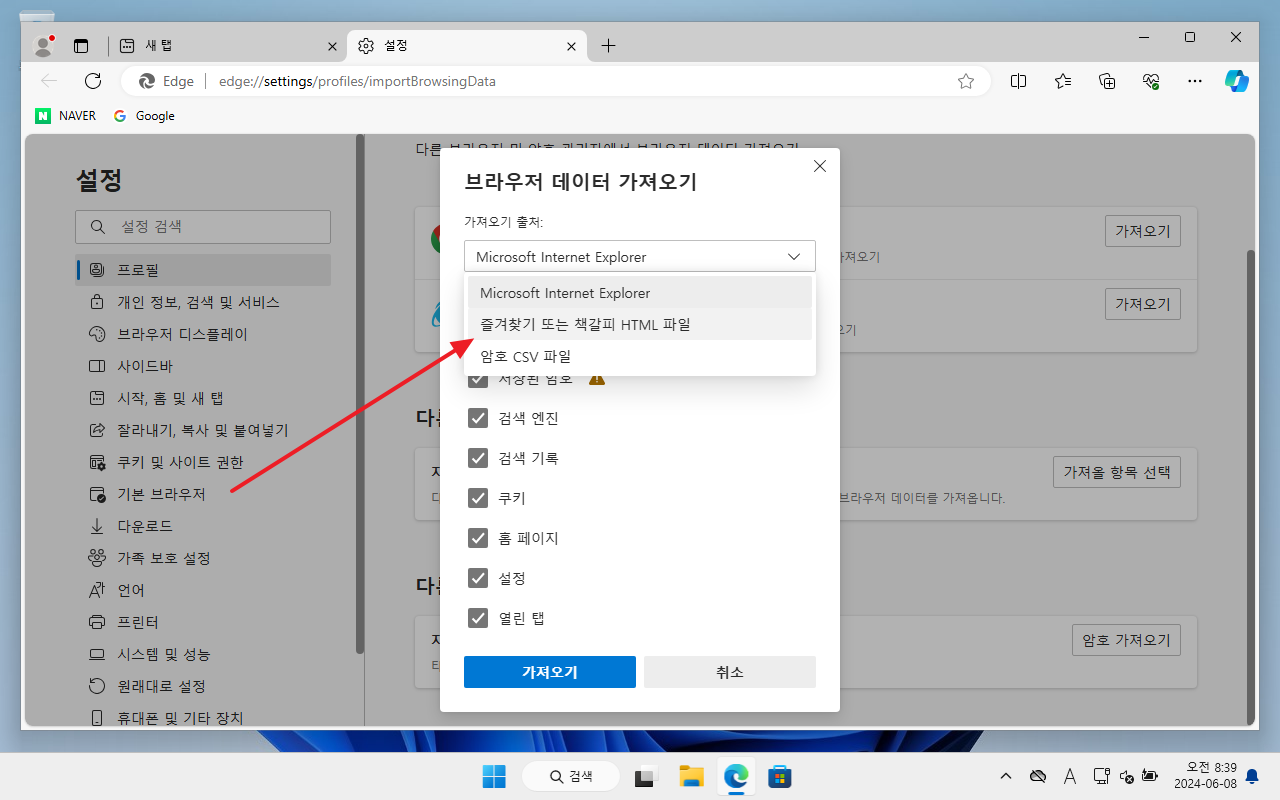This screenshot has width=1280, height=800.
Task: Open 개인 정보, 검색 및 서비스 section
Action: (x=203, y=302)
